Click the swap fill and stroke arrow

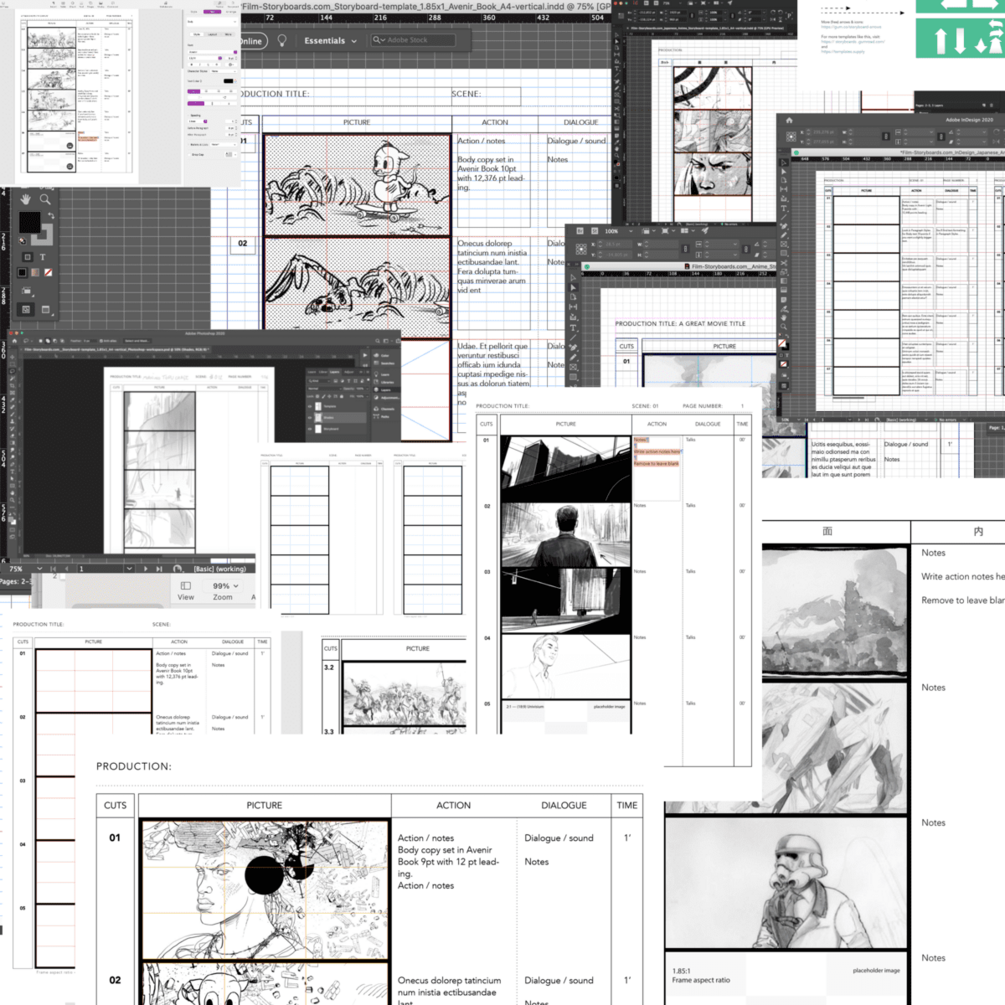pyautogui.click(x=51, y=216)
